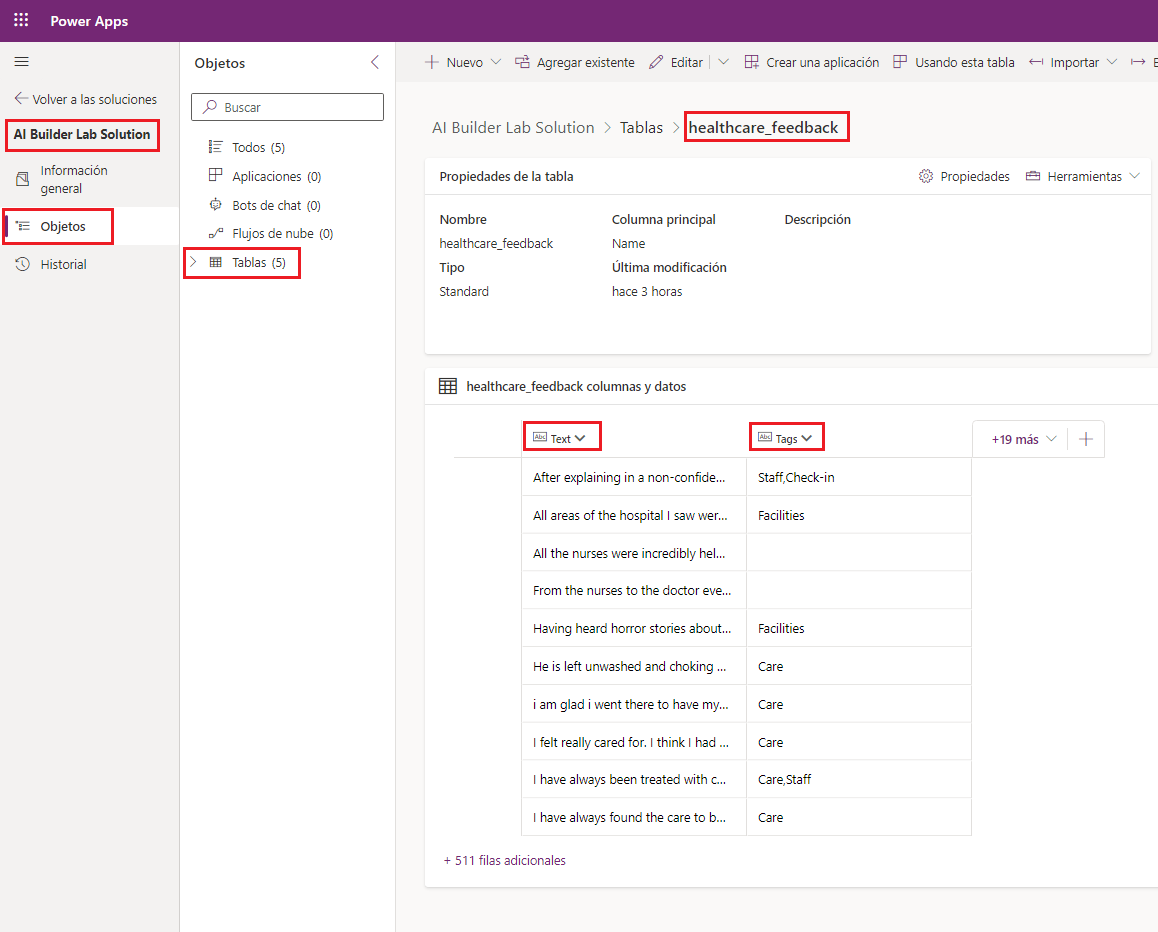1158x932 pixels.
Task: Collapse the Objetos panel with chevron
Action: (x=375, y=63)
